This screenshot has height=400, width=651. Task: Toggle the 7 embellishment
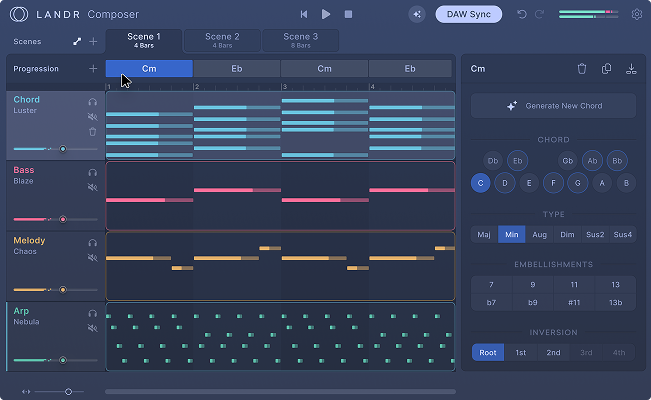coord(492,285)
